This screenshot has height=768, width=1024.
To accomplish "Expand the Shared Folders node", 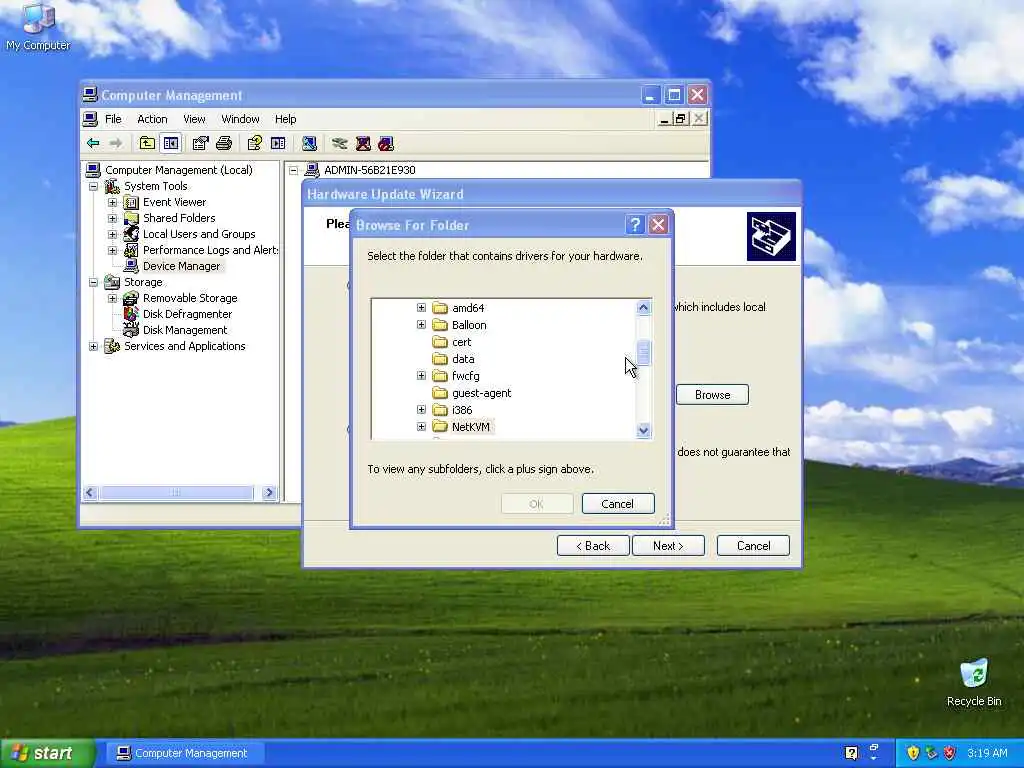I will tap(112, 218).
